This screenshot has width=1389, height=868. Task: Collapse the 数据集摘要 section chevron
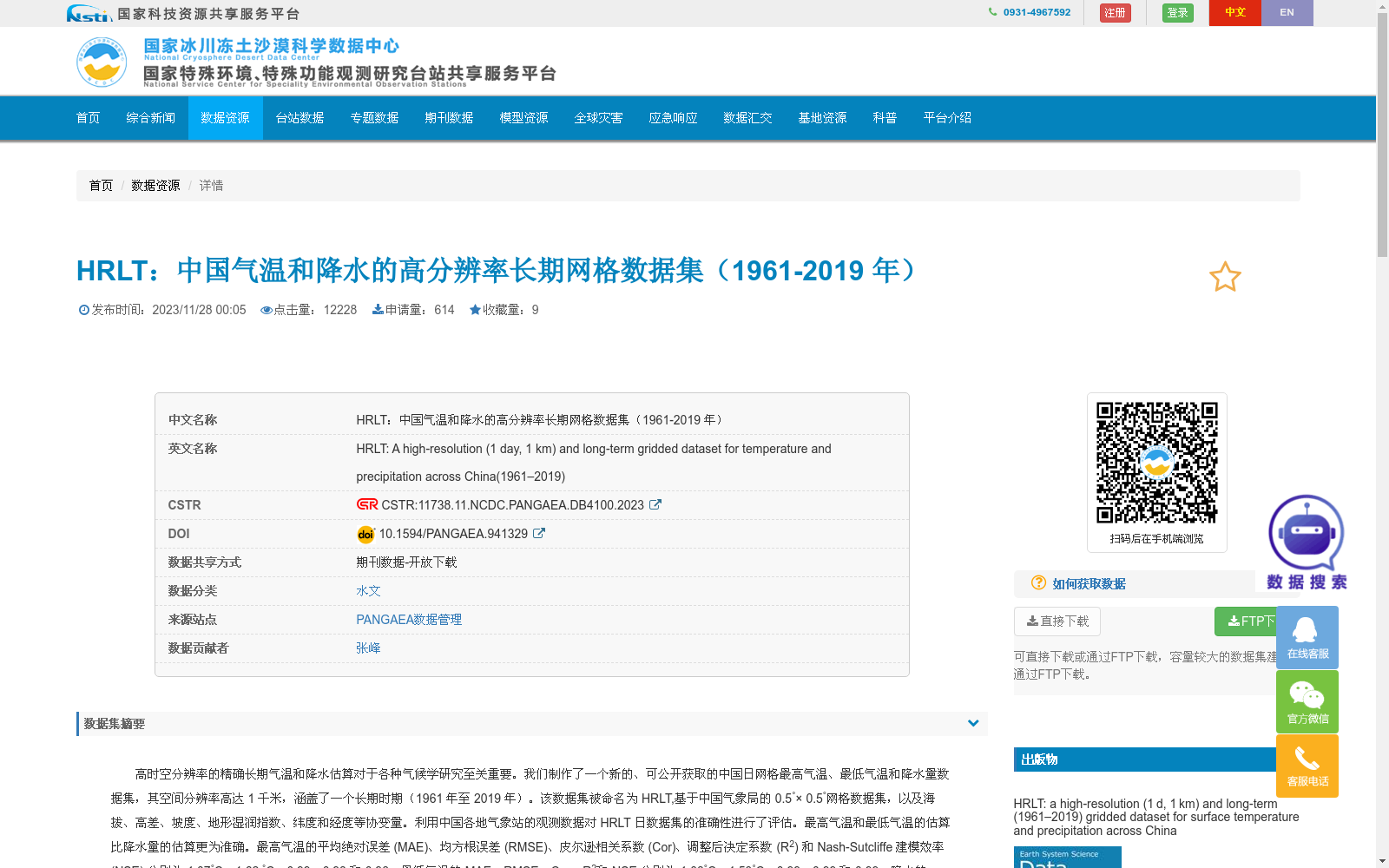pos(973,723)
